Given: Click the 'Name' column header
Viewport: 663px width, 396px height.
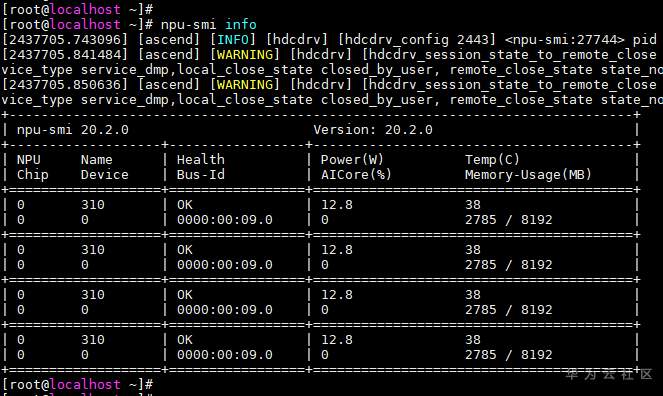Looking at the screenshot, I should 97,159.
